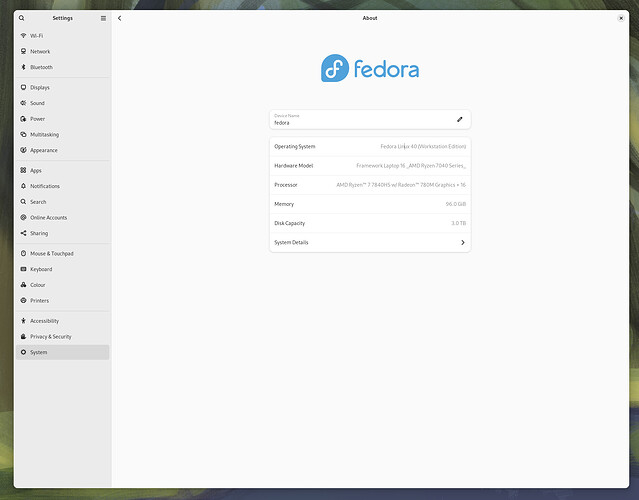Click Operating System row label

pos(295,146)
